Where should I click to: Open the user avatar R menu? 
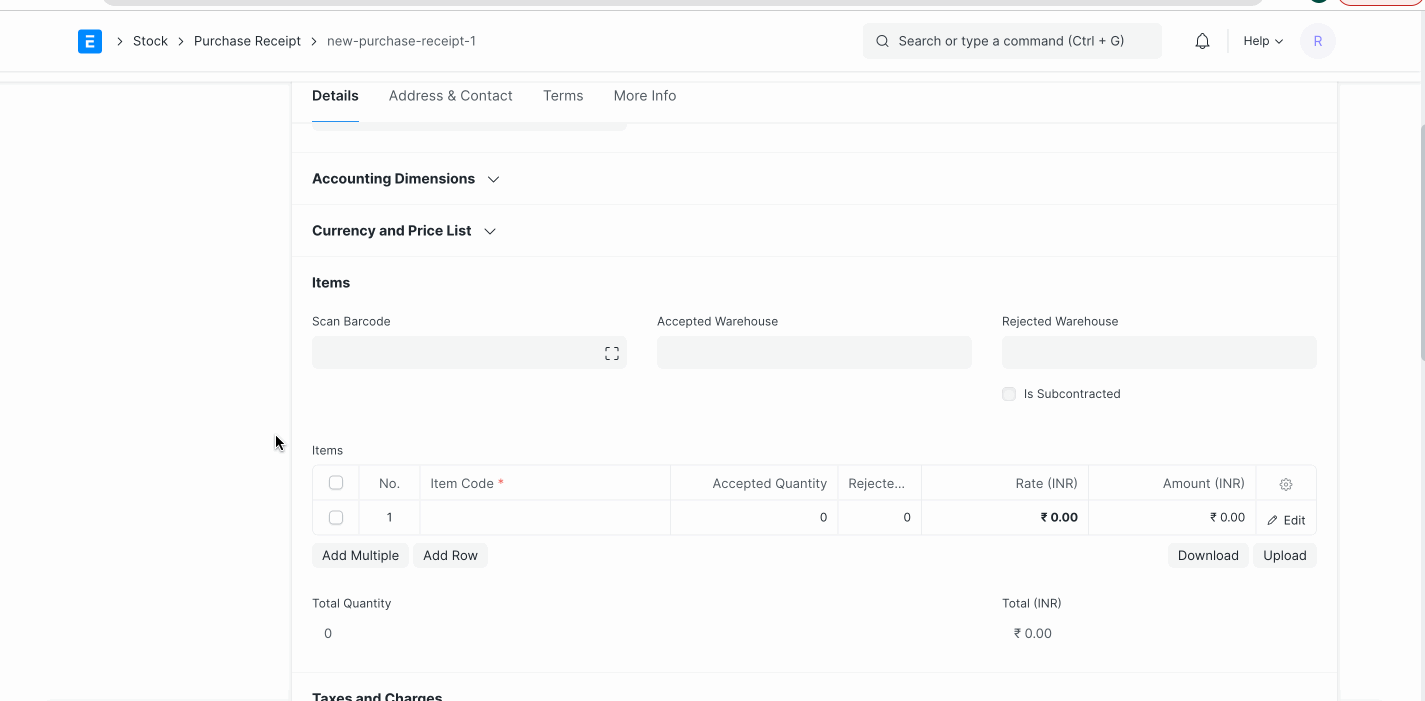tap(1317, 41)
